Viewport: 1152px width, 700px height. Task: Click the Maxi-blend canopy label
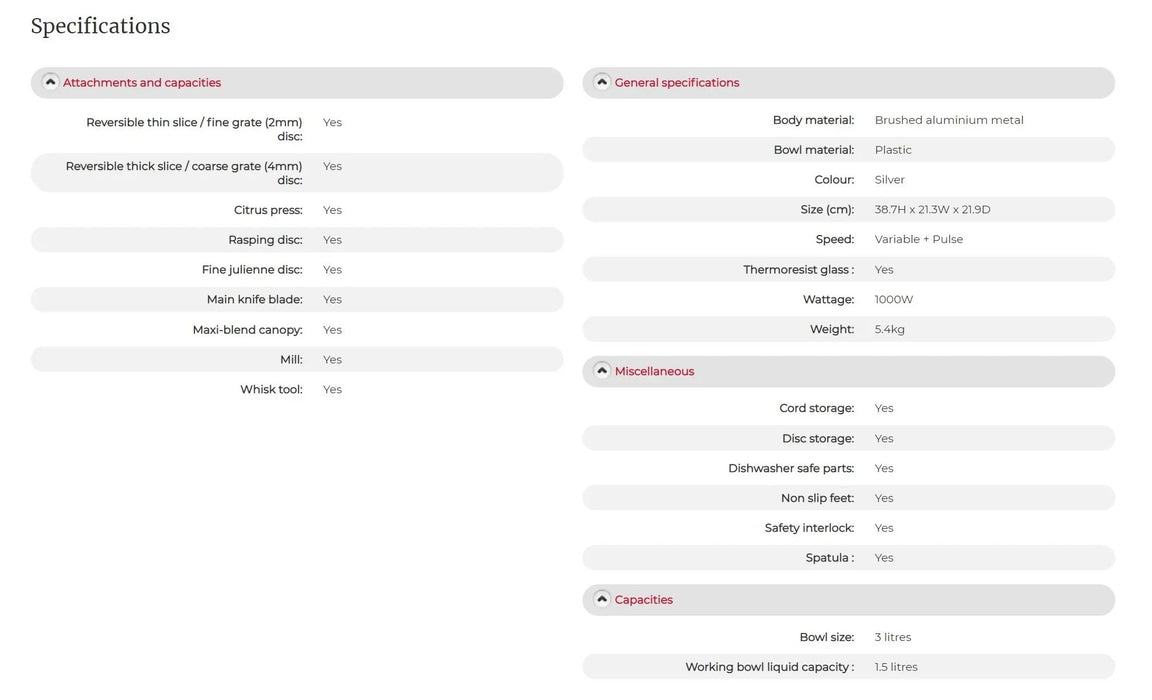point(247,330)
